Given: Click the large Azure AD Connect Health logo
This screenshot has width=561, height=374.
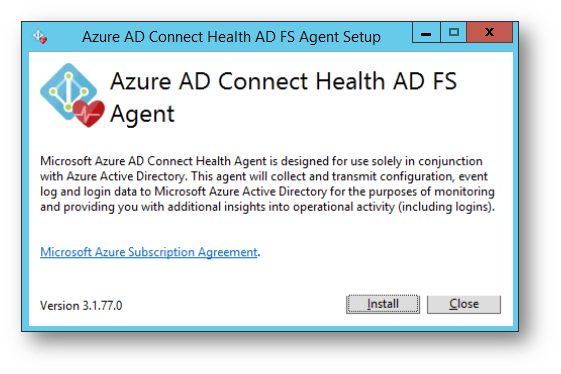Looking at the screenshot, I should (x=72, y=95).
